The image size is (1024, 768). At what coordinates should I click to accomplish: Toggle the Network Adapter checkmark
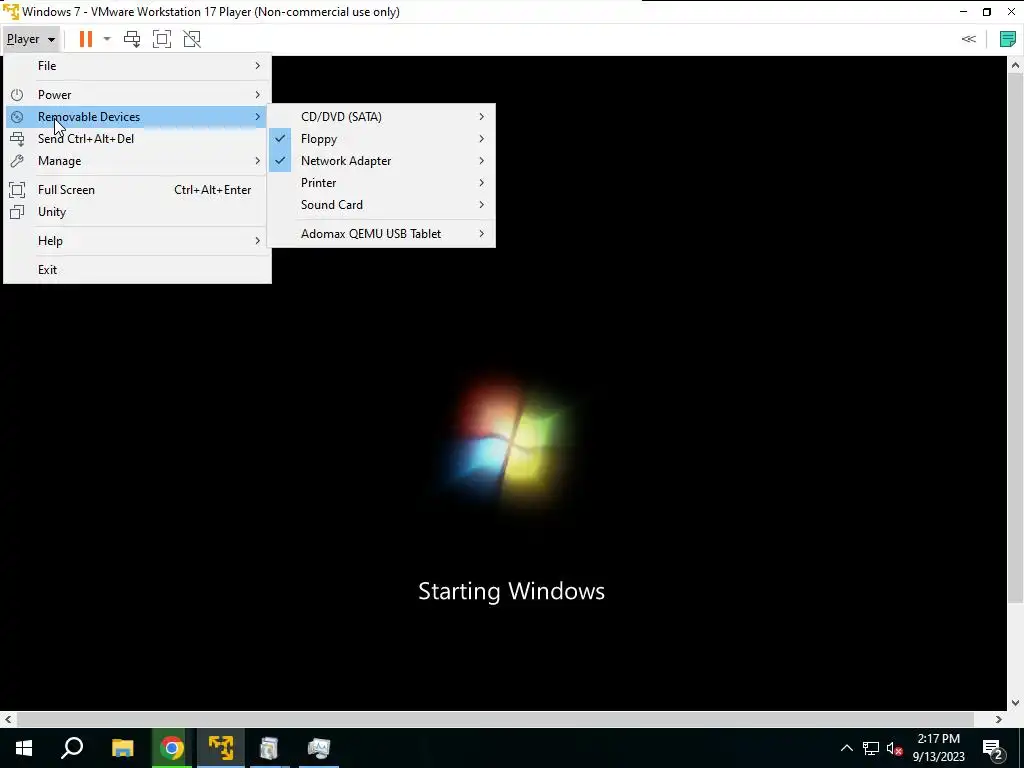pyautogui.click(x=280, y=161)
